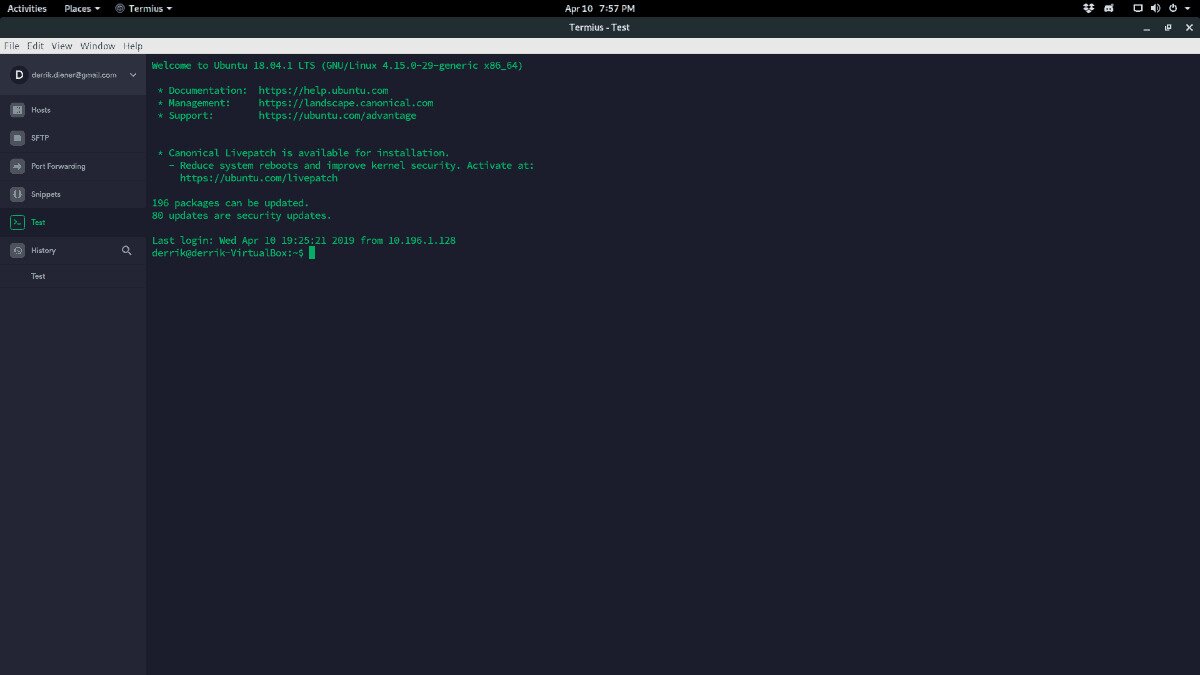Open the Snippets panel
1200x675 pixels.
click(x=42, y=194)
